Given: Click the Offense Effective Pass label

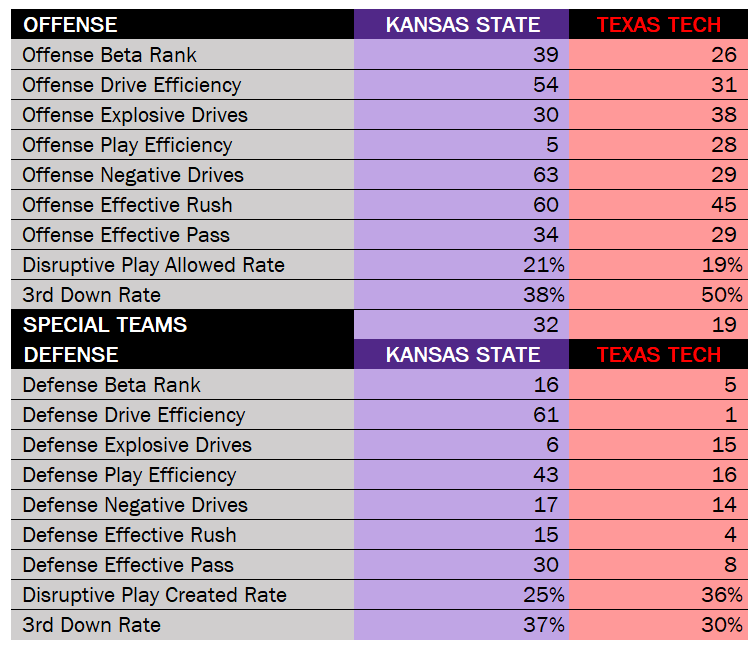Looking at the screenshot, I should tap(126, 235).
